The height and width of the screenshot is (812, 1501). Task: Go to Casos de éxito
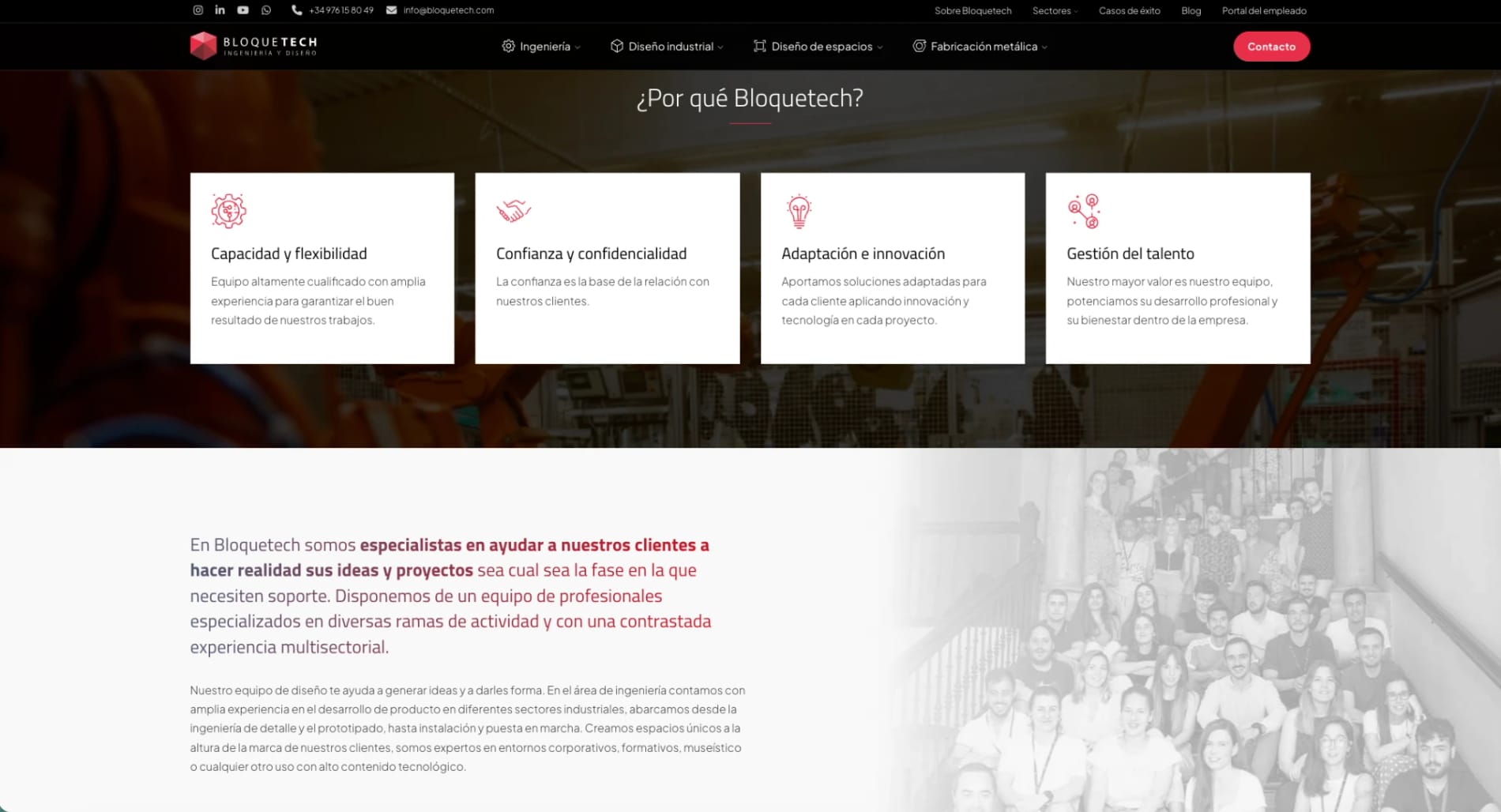(x=1129, y=11)
